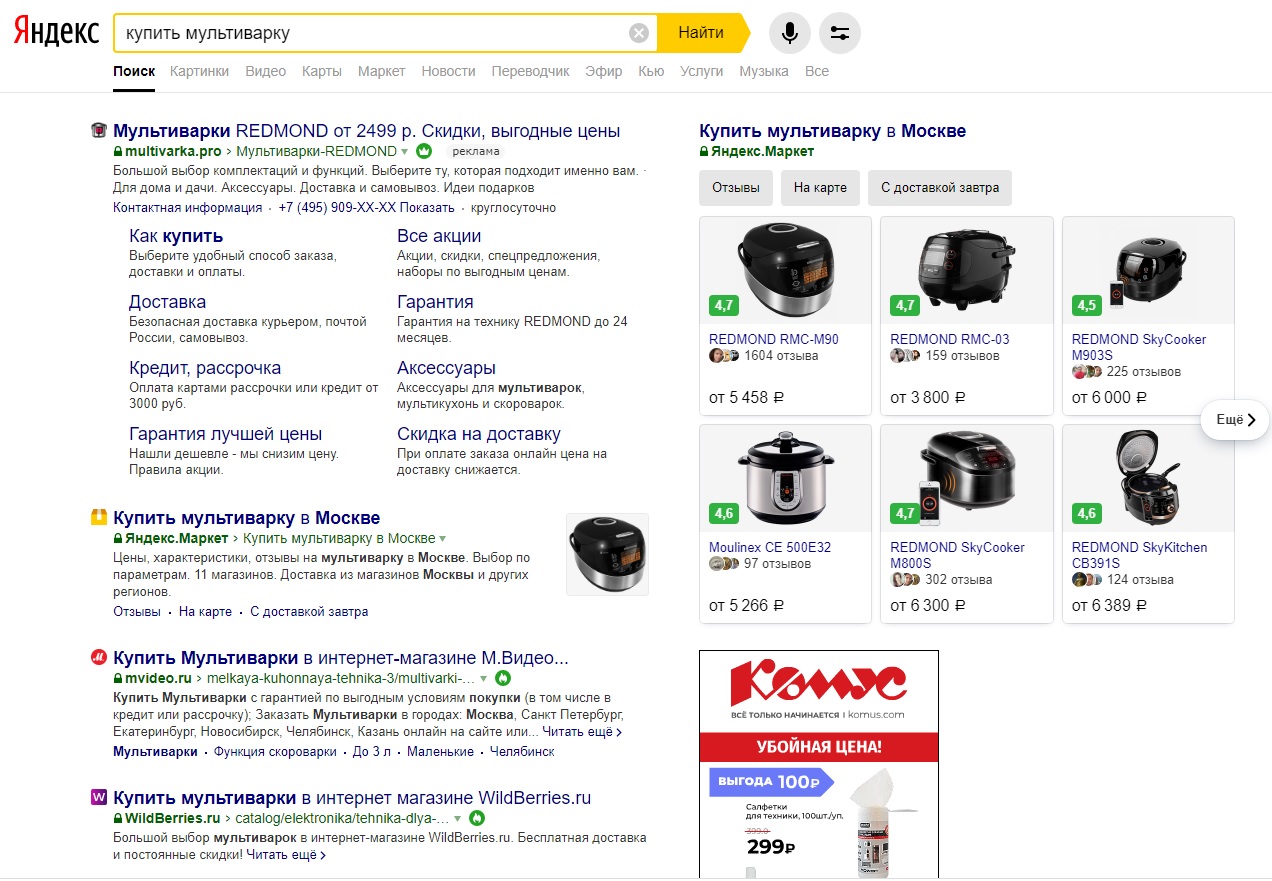
Task: Click the Yandex logo
Action: [56, 33]
